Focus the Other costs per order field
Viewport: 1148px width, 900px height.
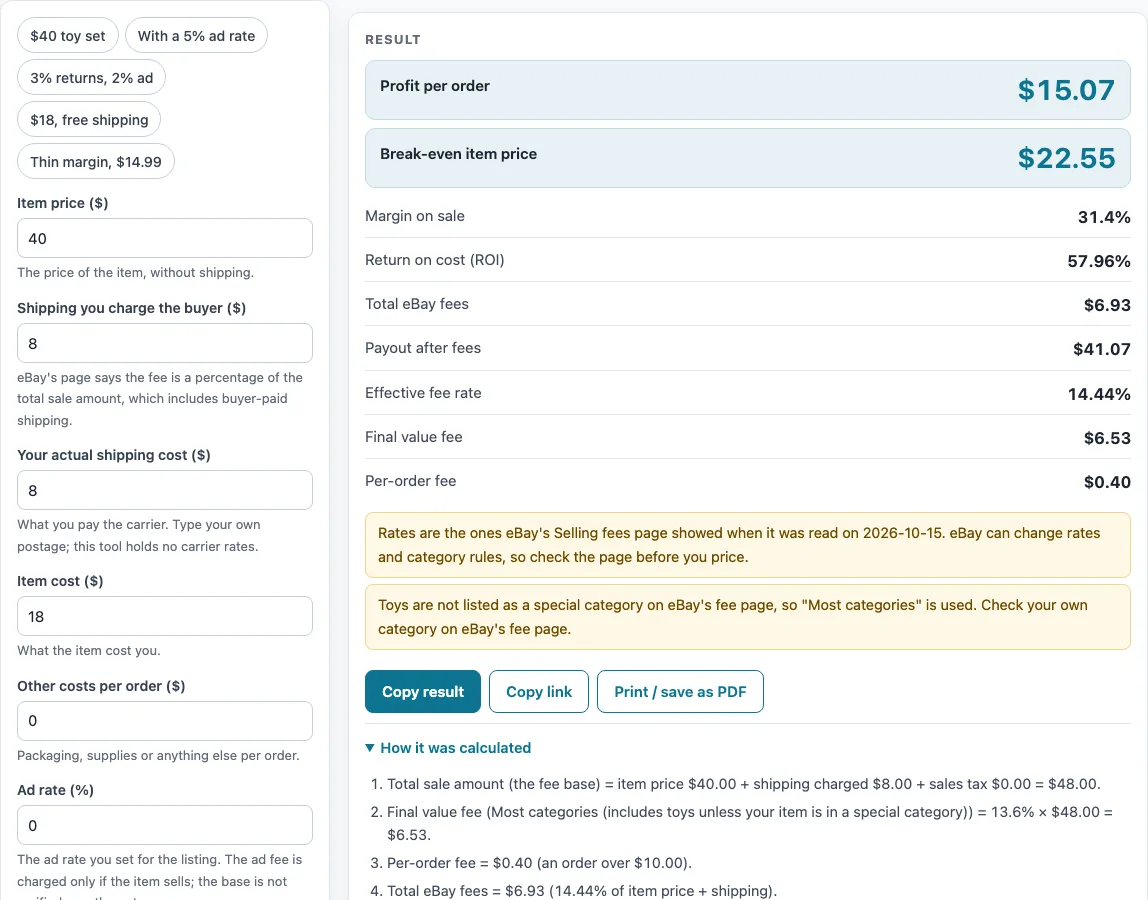[x=165, y=721]
